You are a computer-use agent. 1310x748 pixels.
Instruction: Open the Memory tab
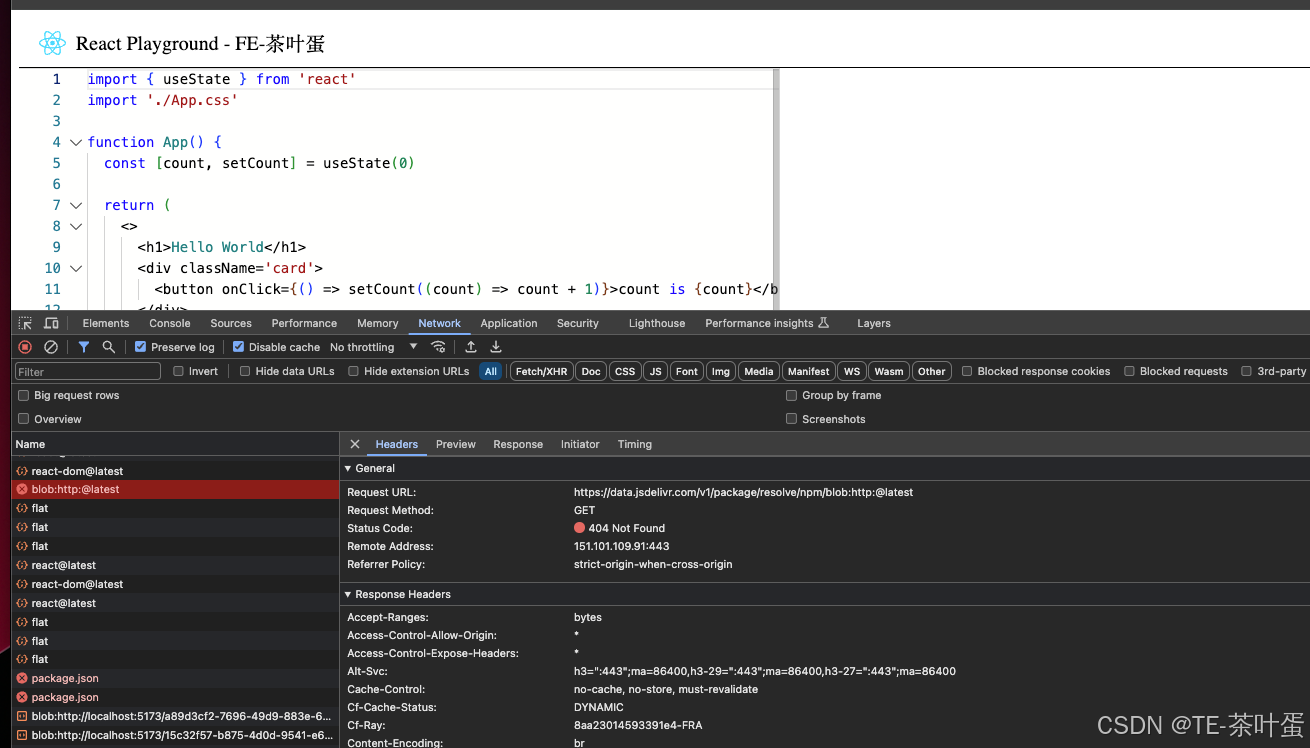point(378,323)
